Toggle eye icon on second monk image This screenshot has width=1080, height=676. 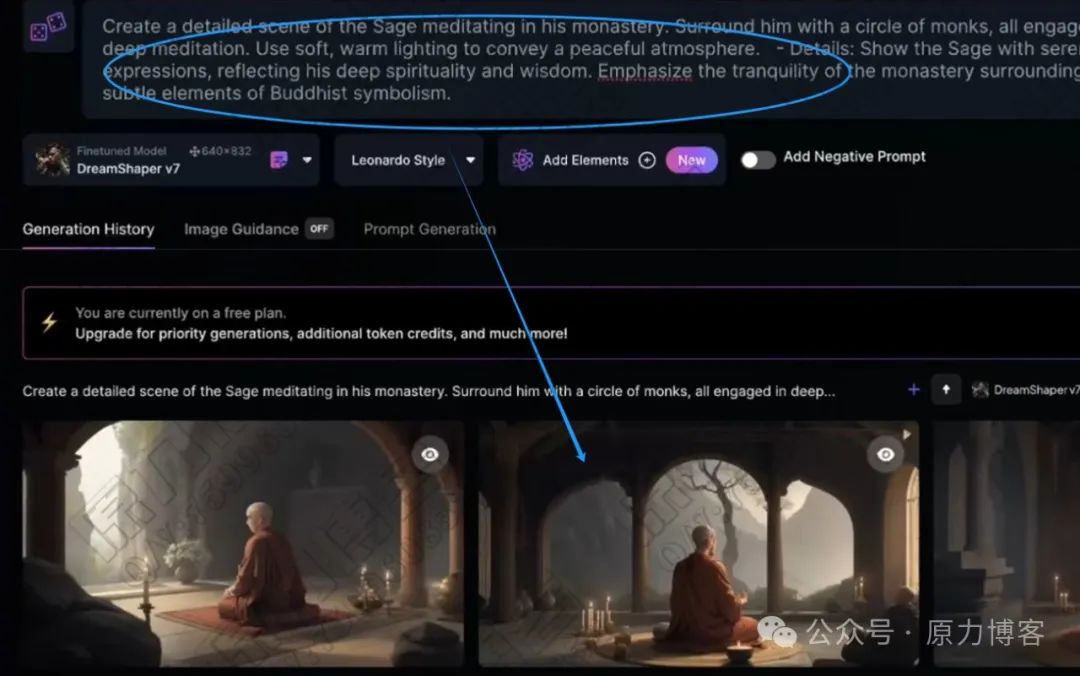point(886,454)
